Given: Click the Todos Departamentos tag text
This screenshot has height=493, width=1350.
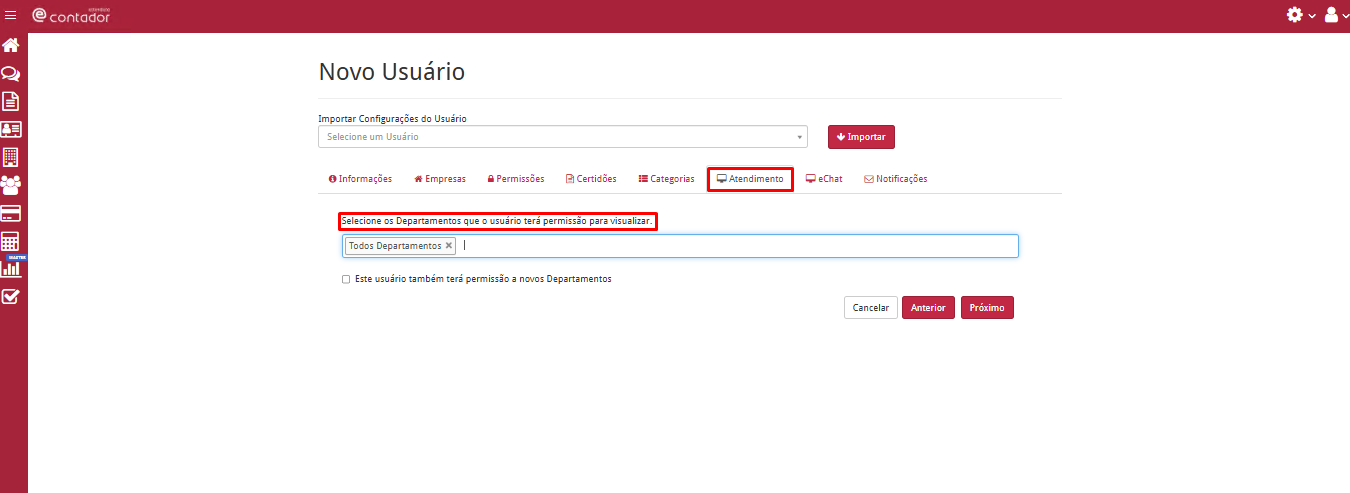Looking at the screenshot, I should tap(395, 246).
